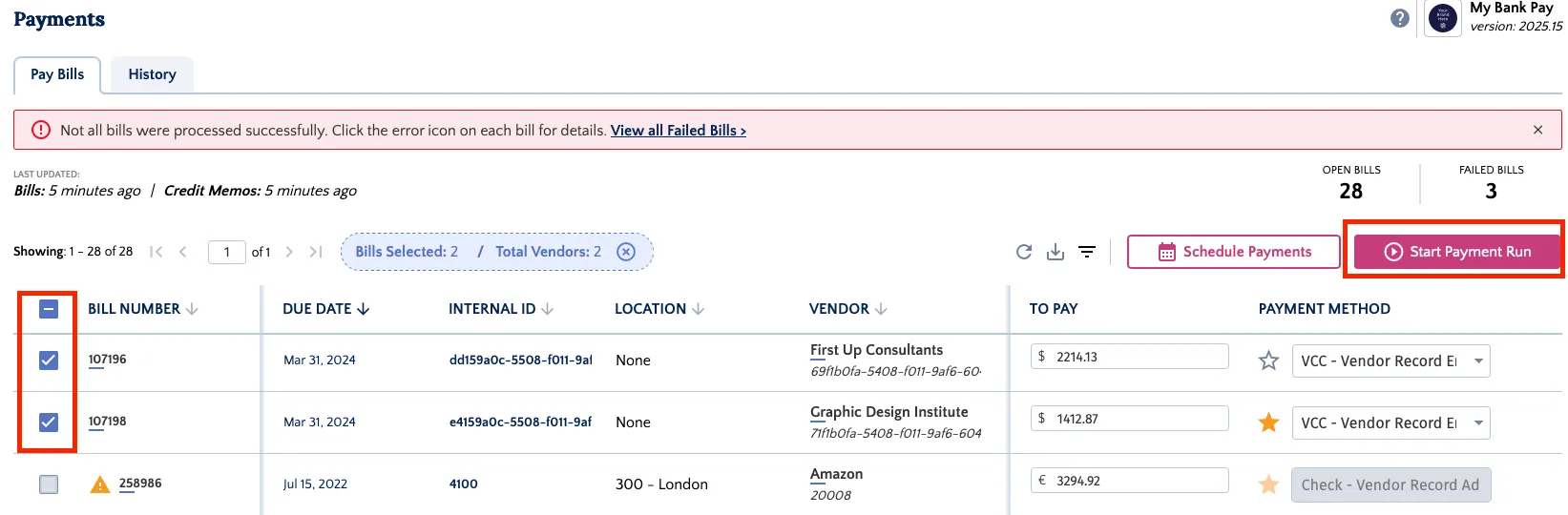Switch to the Pay Bills tab

[57, 74]
